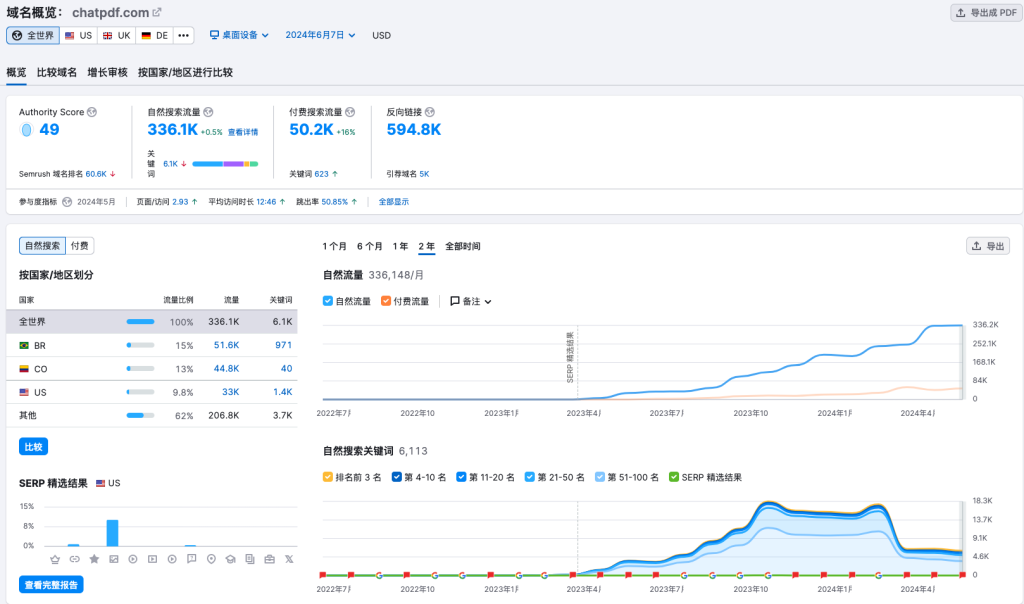Image resolution: width=1024 pixels, height=604 pixels.
Task: Select the 1个月 time range
Action: click(334, 246)
